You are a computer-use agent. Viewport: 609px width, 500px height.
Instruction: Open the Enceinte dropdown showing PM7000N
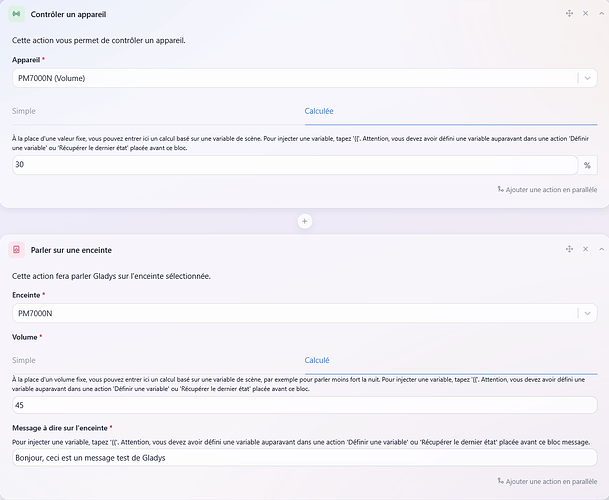(304, 313)
